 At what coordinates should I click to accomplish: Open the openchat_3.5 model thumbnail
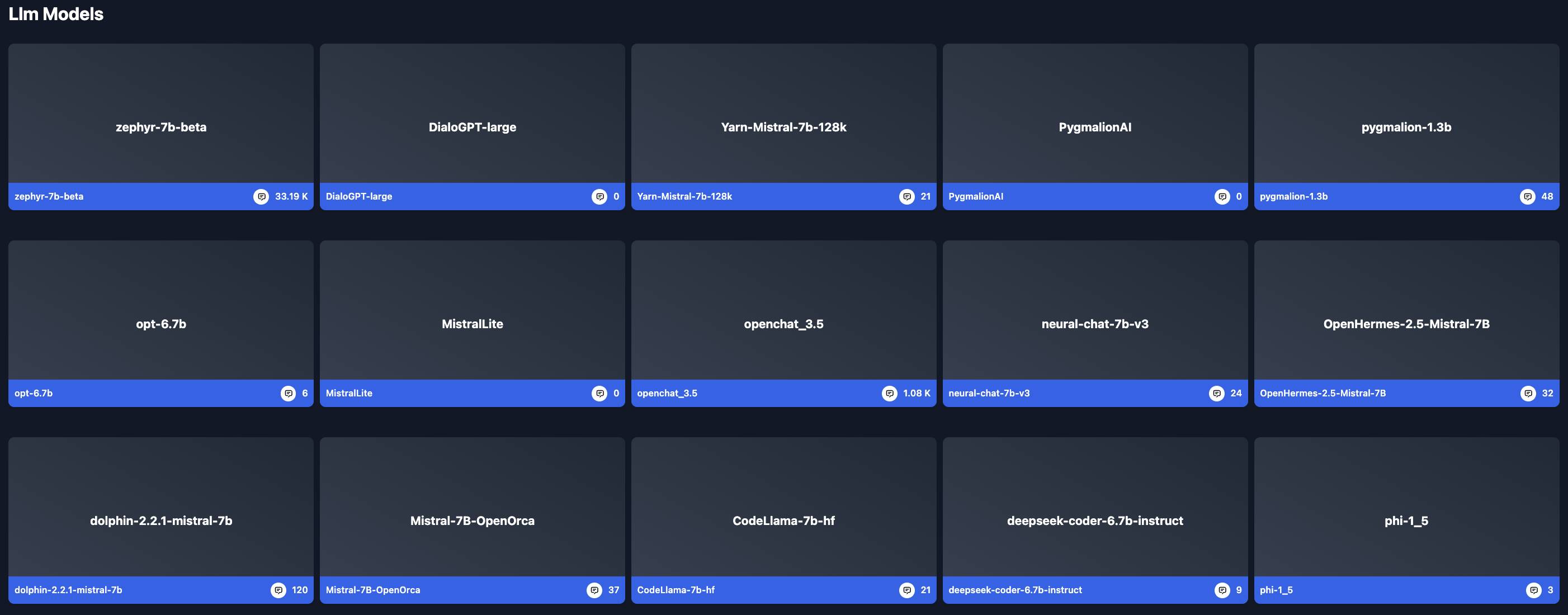tap(784, 310)
